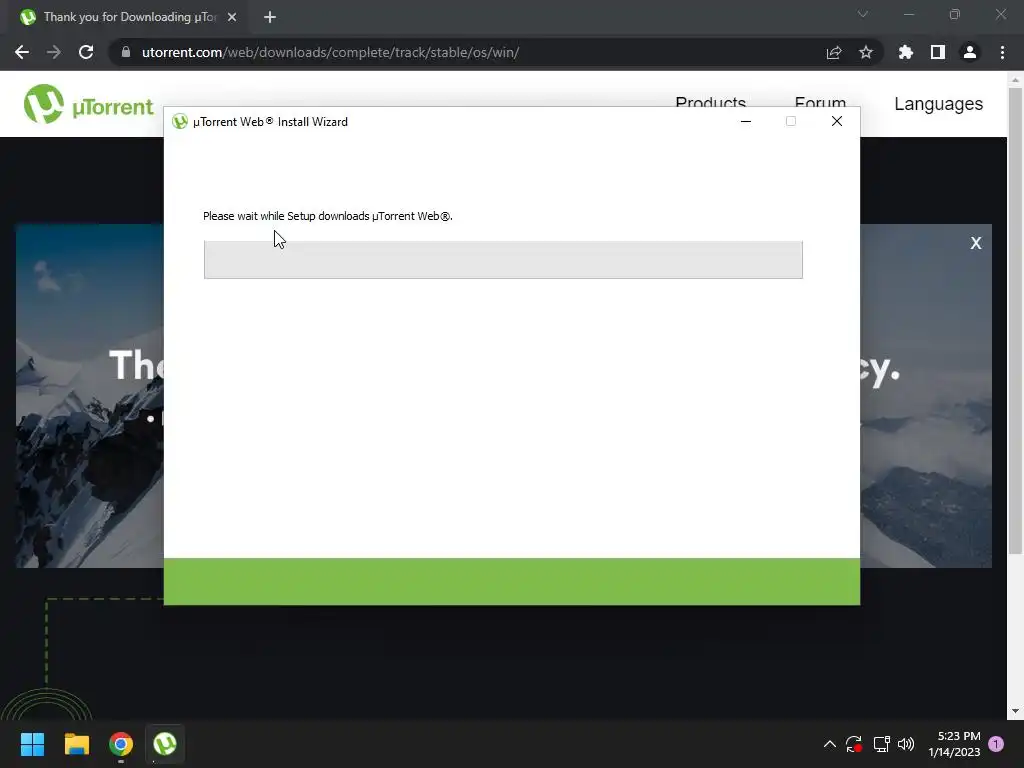Close the µTorrent Web Install Wizard
This screenshot has width=1024, height=768.
[837, 121]
